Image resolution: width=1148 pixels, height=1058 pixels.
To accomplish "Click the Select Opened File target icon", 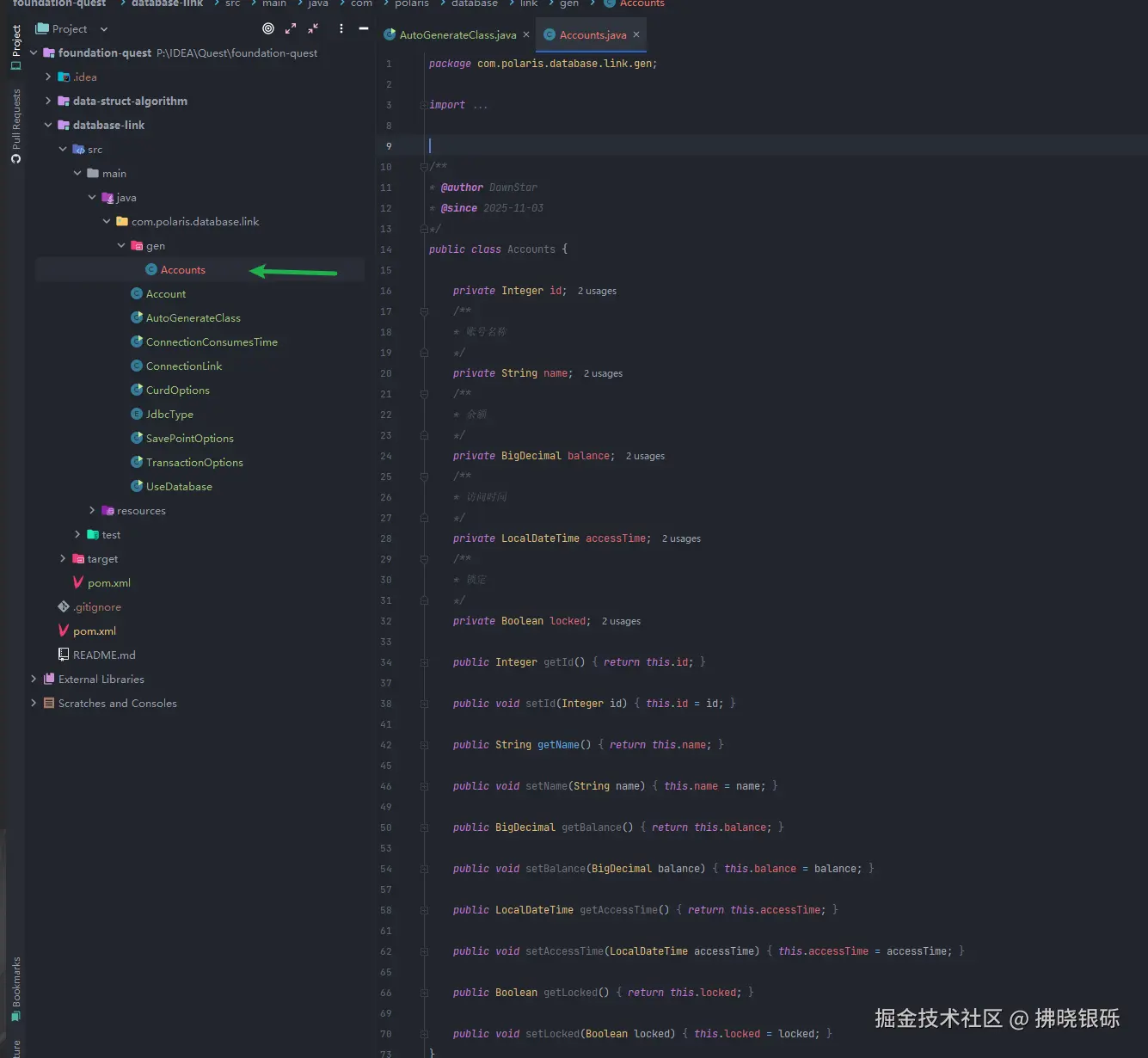I will [x=268, y=28].
